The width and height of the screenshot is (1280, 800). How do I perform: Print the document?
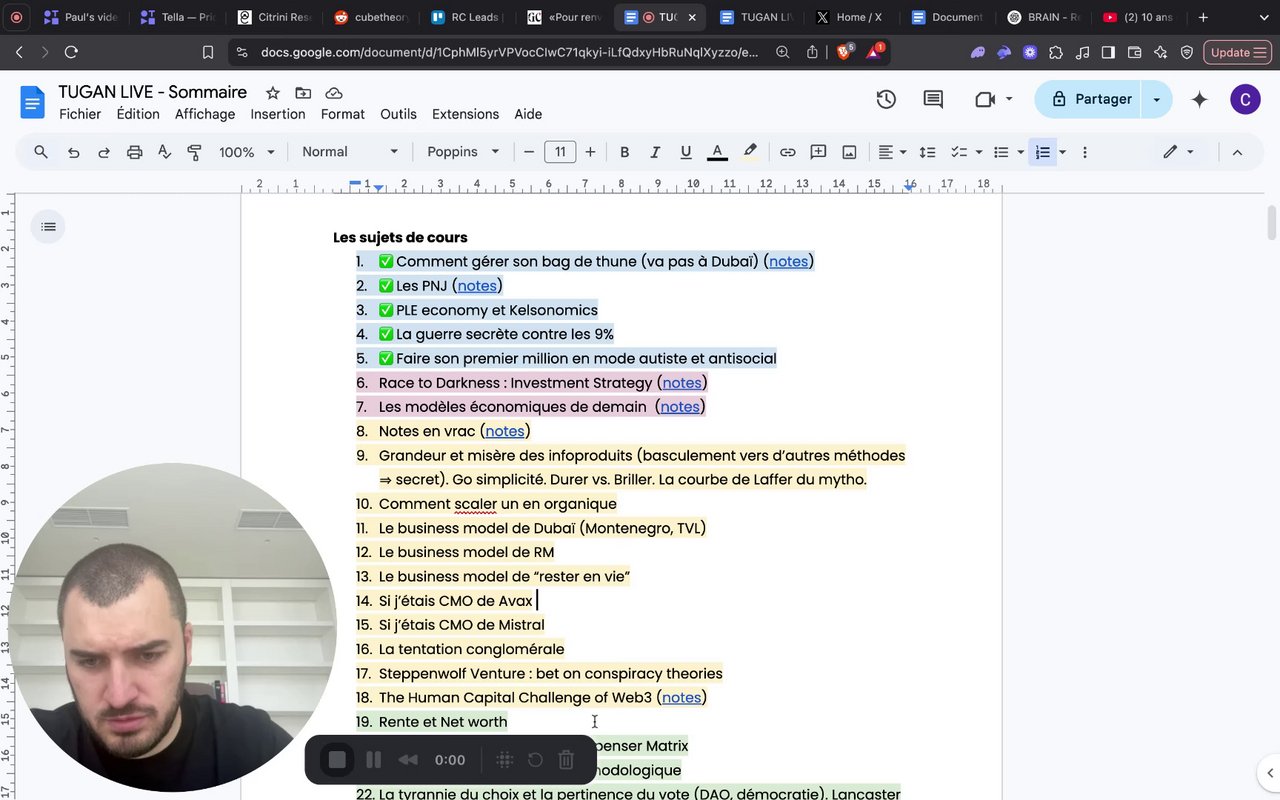135,152
